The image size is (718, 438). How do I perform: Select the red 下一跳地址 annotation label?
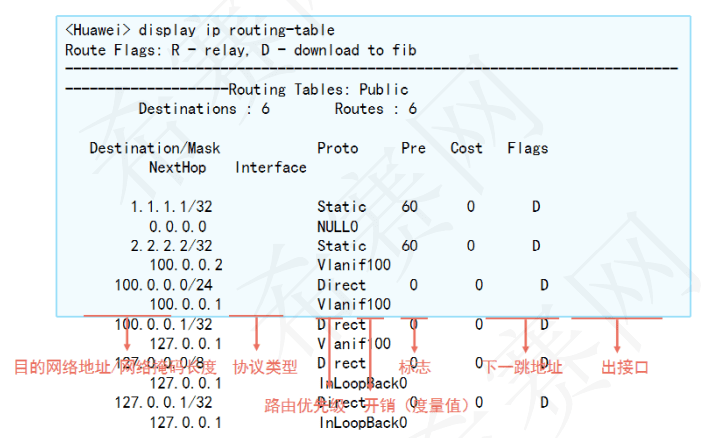[523, 367]
